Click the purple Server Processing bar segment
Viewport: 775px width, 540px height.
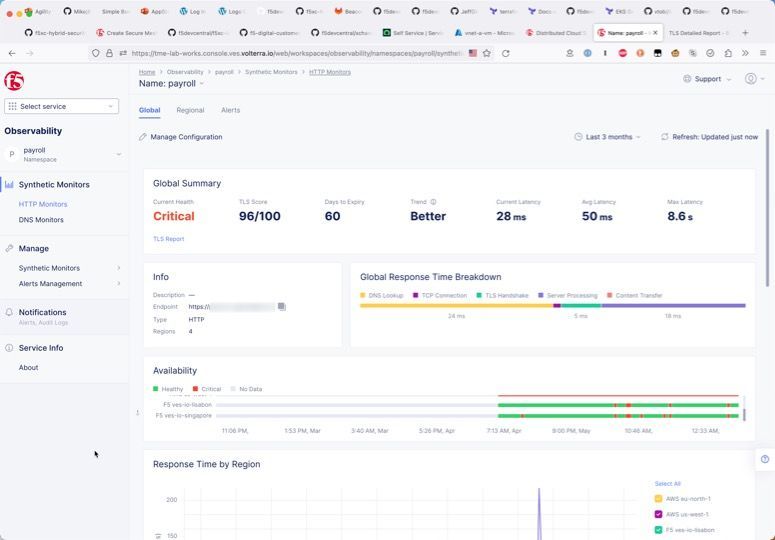coord(673,306)
